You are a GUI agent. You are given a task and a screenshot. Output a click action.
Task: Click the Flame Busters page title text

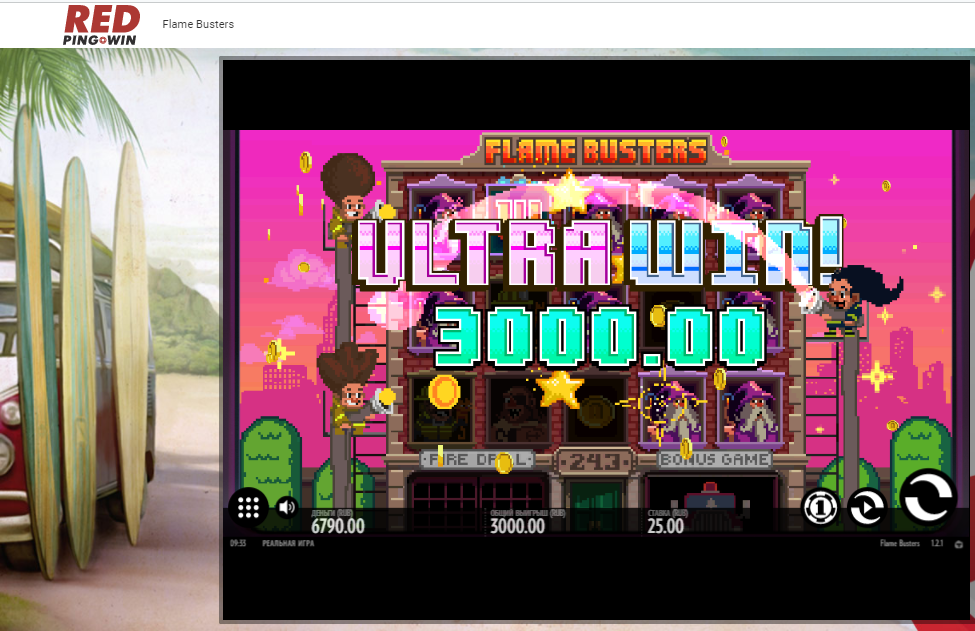point(198,24)
